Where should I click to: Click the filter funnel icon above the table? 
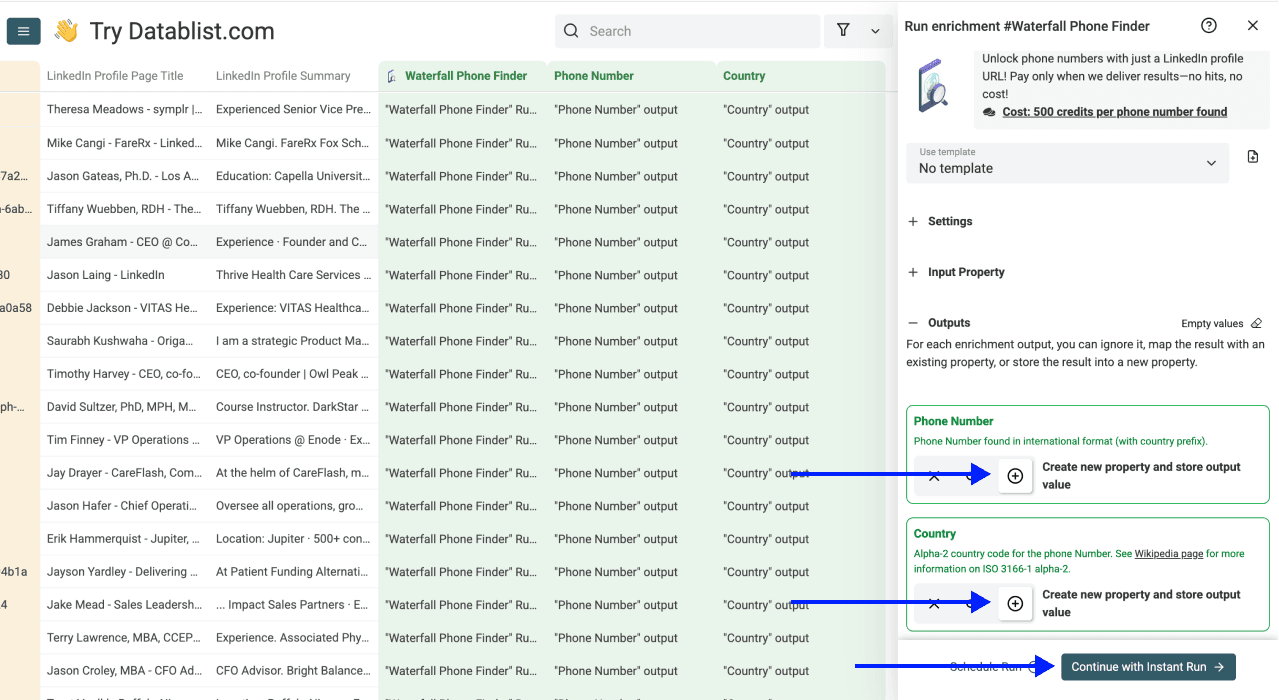843,31
